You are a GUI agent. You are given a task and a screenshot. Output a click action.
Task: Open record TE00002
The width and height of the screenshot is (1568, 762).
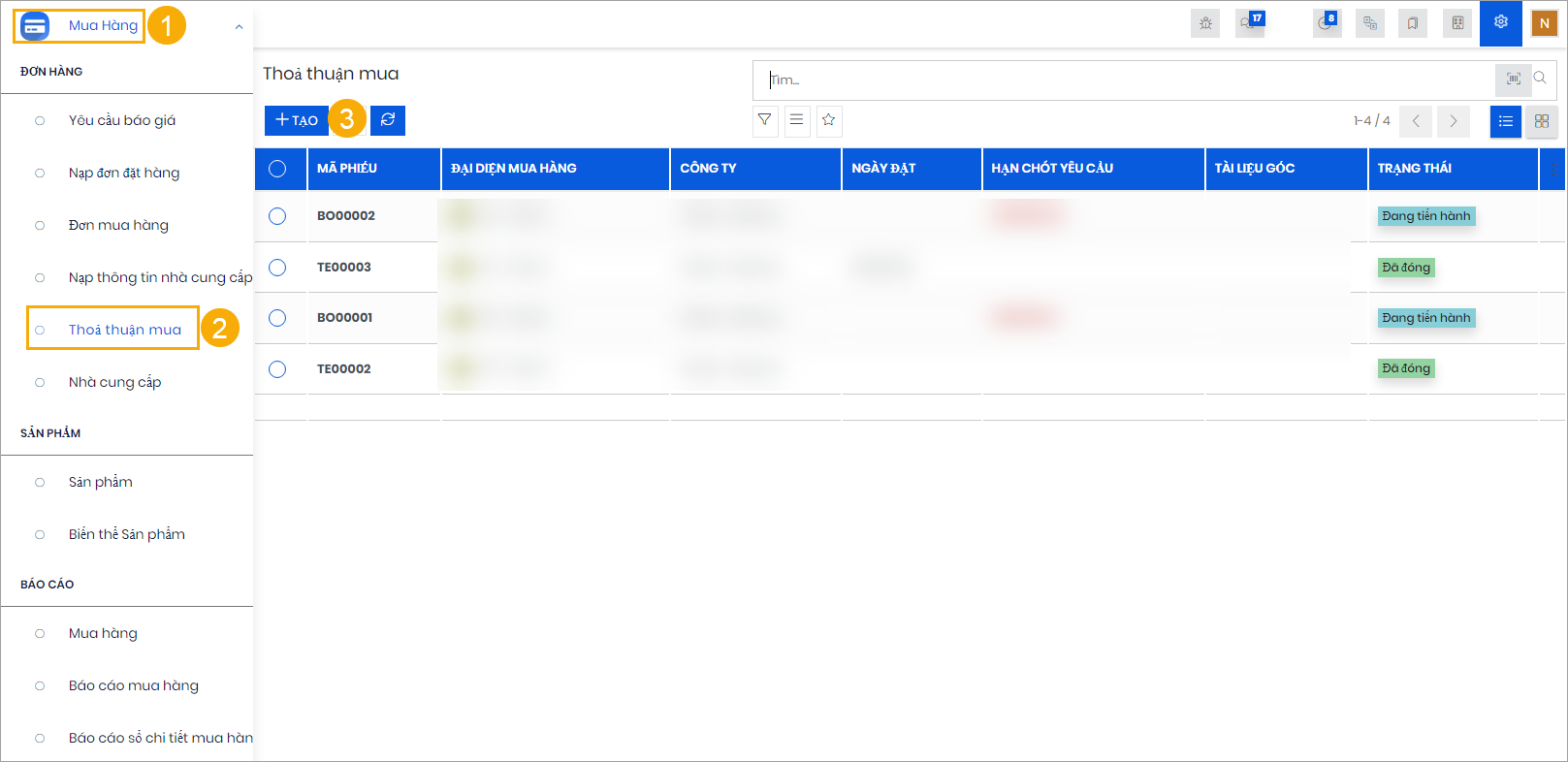(344, 369)
